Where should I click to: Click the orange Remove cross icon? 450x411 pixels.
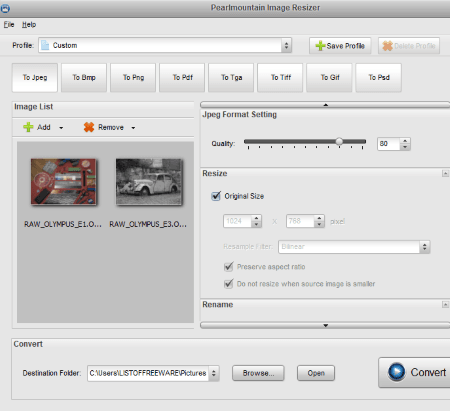pyautogui.click(x=89, y=127)
